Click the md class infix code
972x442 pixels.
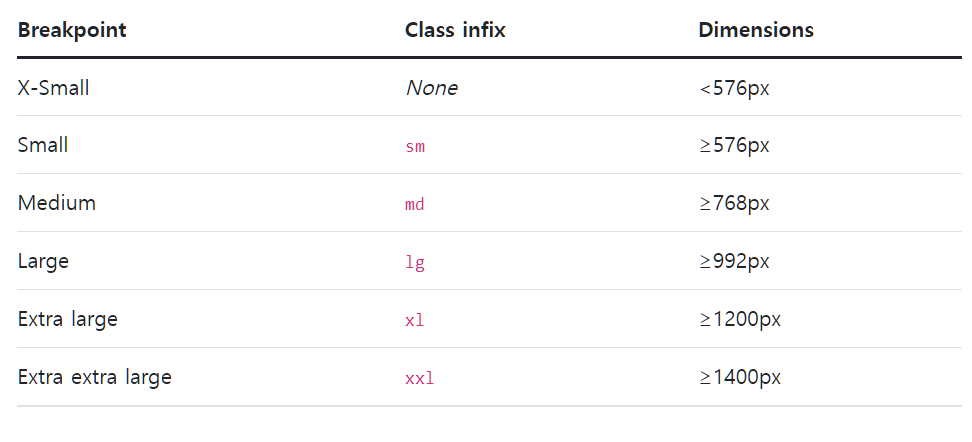coord(415,205)
